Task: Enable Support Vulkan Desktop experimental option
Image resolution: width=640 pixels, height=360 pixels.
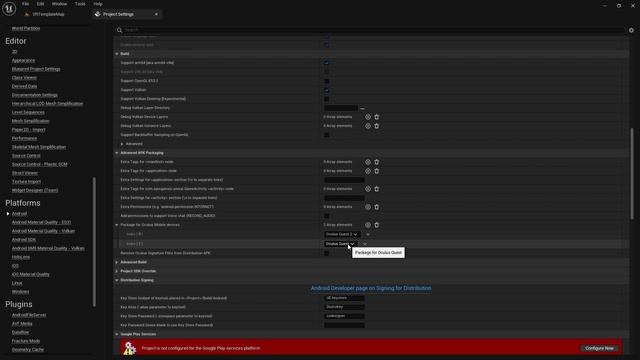Action: click(327, 99)
